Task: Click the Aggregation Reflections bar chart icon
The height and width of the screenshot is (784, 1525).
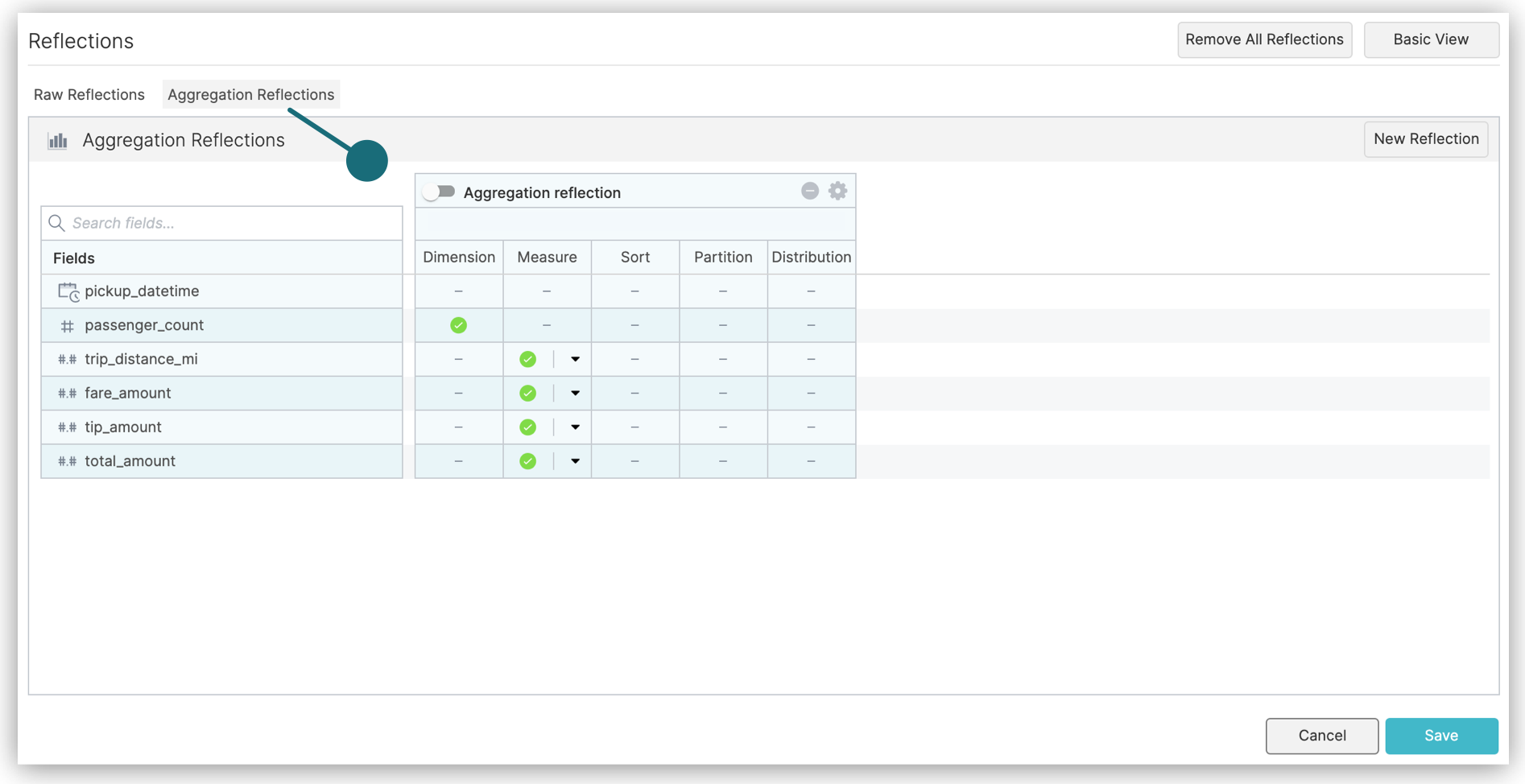Action: [x=58, y=141]
